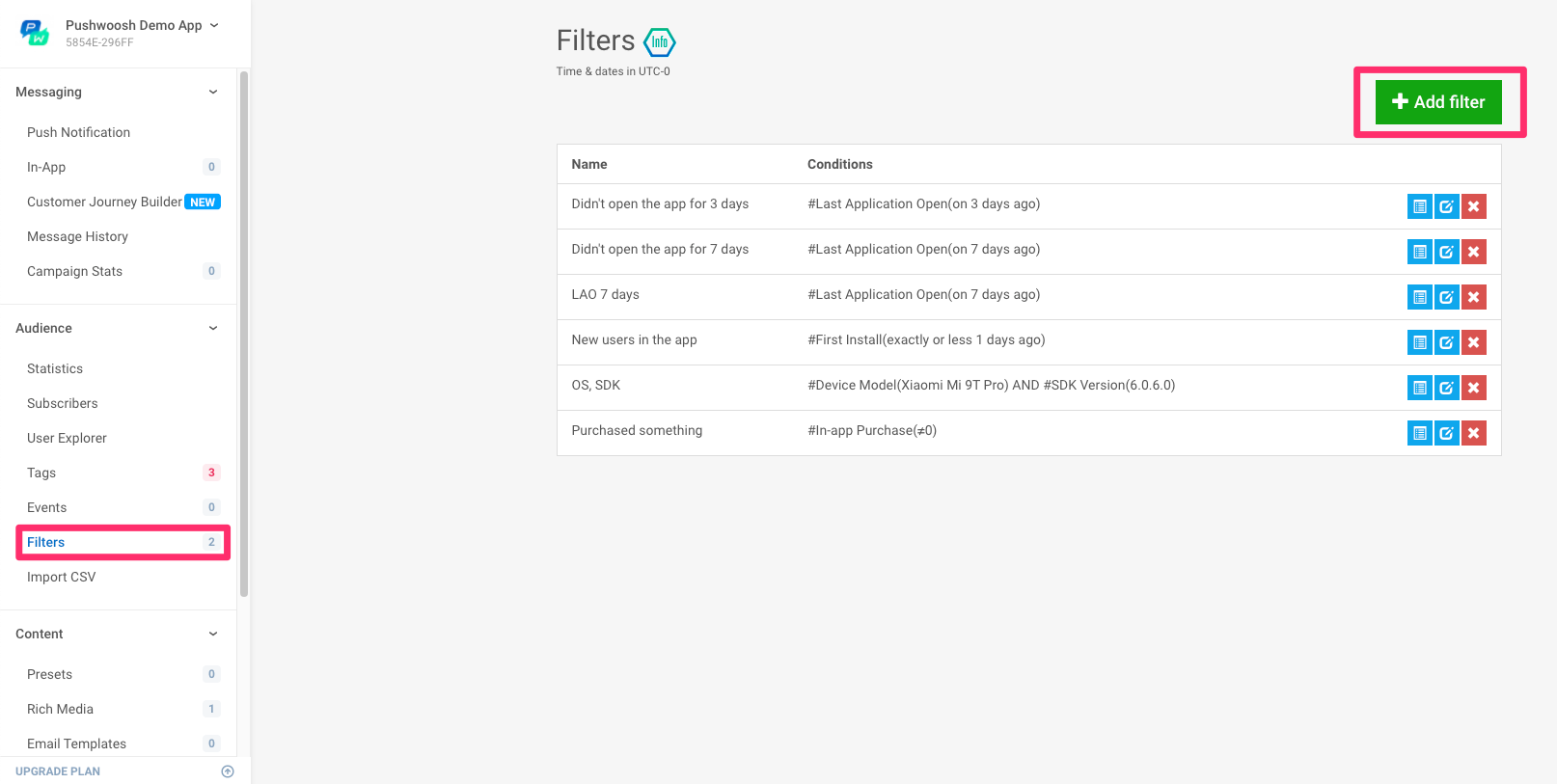Open details list for 'Didn't open 7 days' filter
The height and width of the screenshot is (784, 1557).
tap(1419, 252)
